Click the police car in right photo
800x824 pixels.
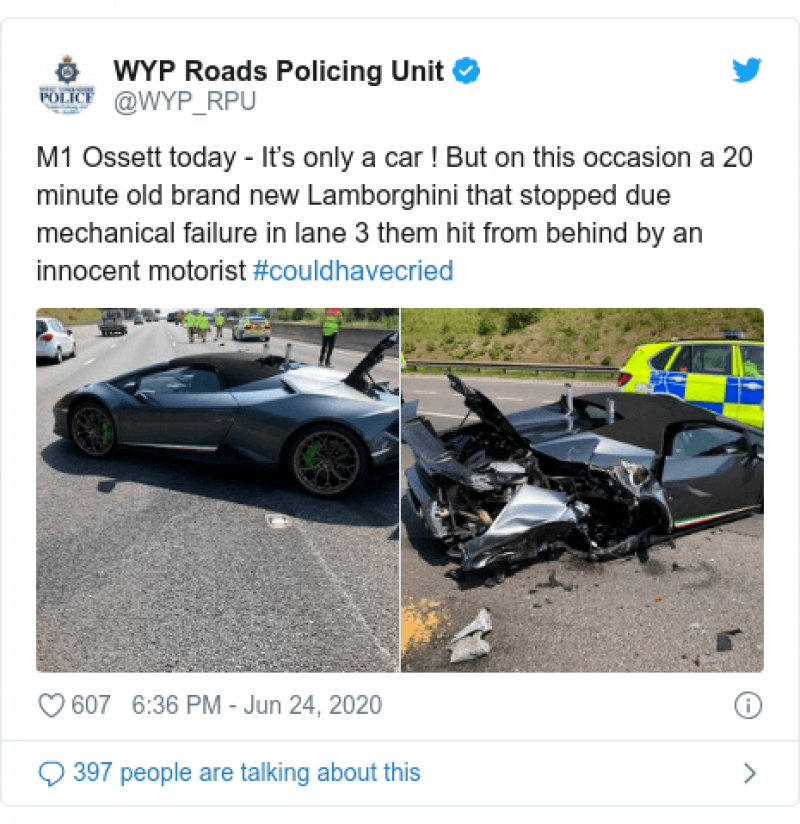click(692, 379)
